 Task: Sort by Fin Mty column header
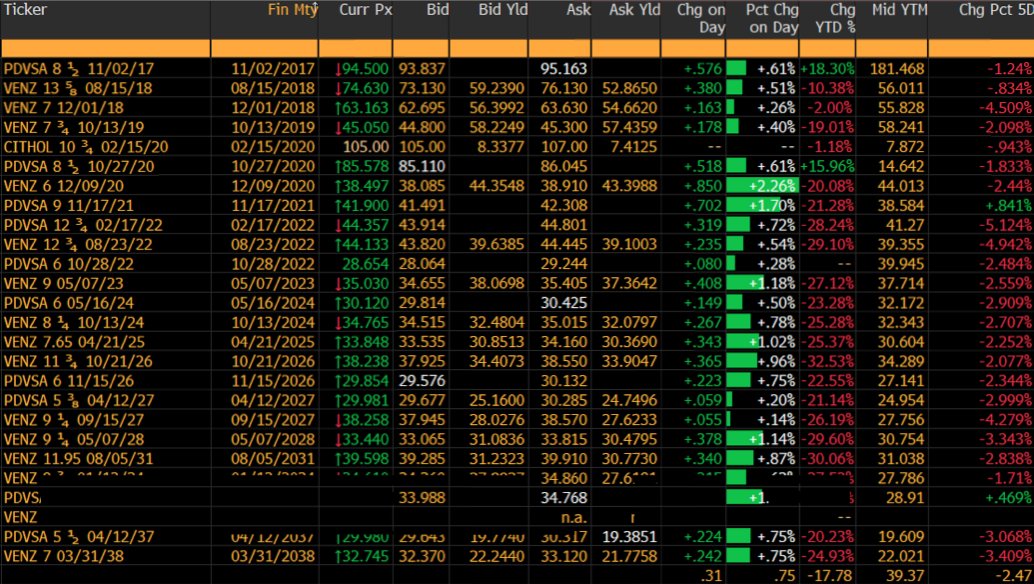(x=292, y=10)
